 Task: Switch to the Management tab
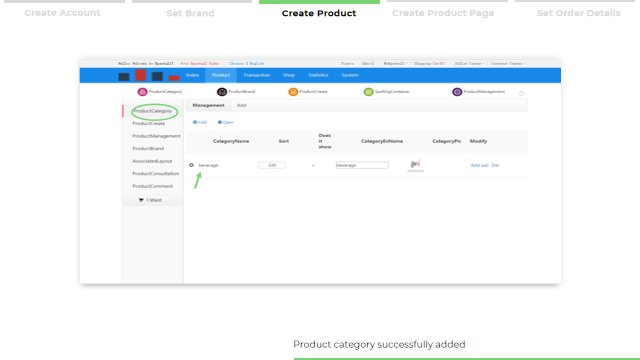209,105
